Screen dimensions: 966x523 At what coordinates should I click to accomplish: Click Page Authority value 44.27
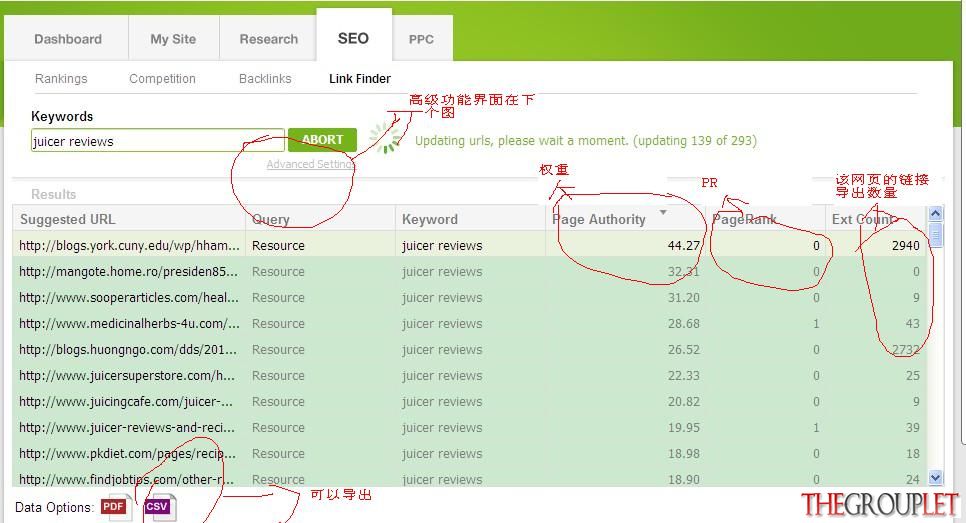(684, 245)
